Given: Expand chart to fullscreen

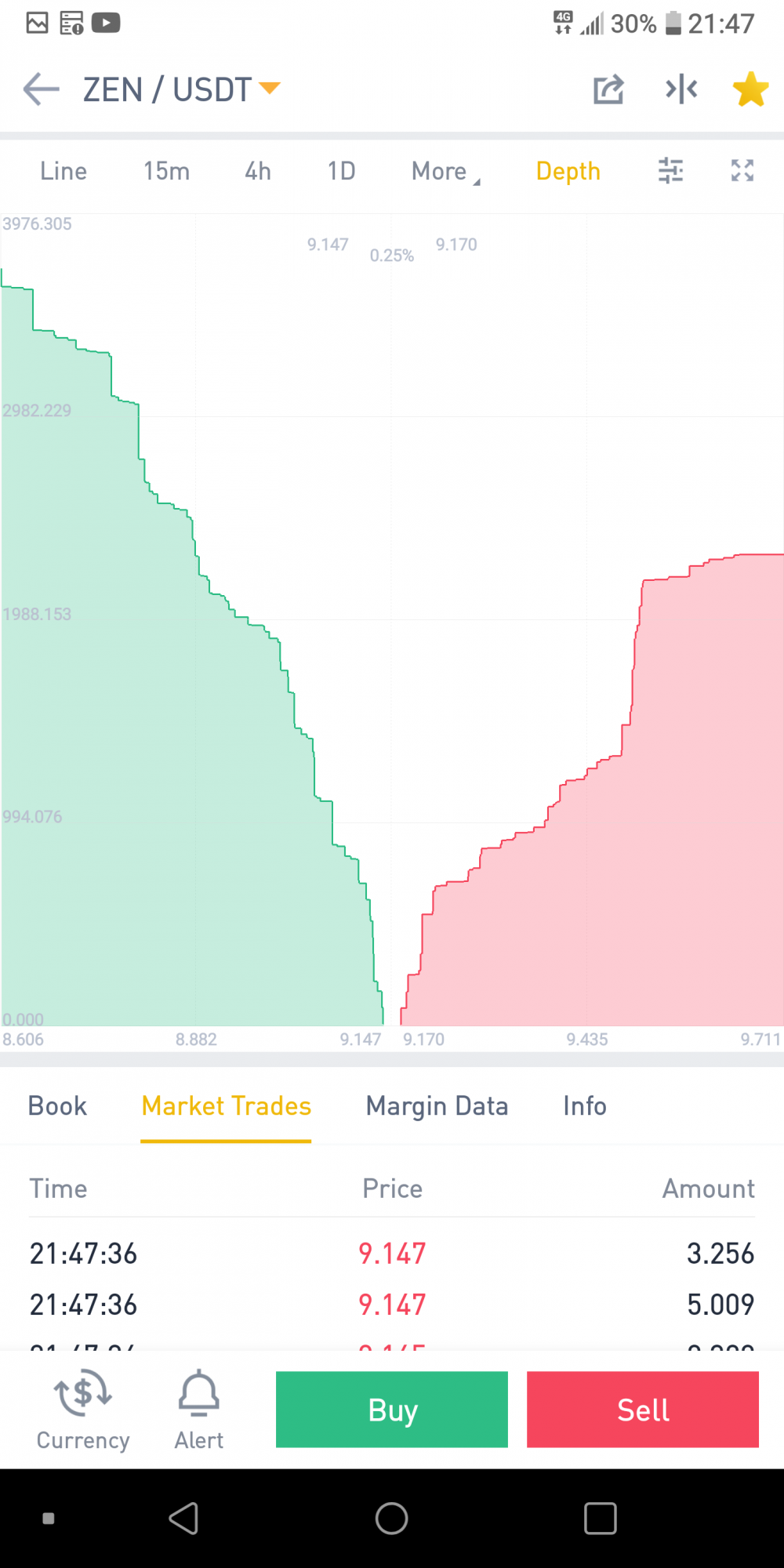Looking at the screenshot, I should (742, 170).
